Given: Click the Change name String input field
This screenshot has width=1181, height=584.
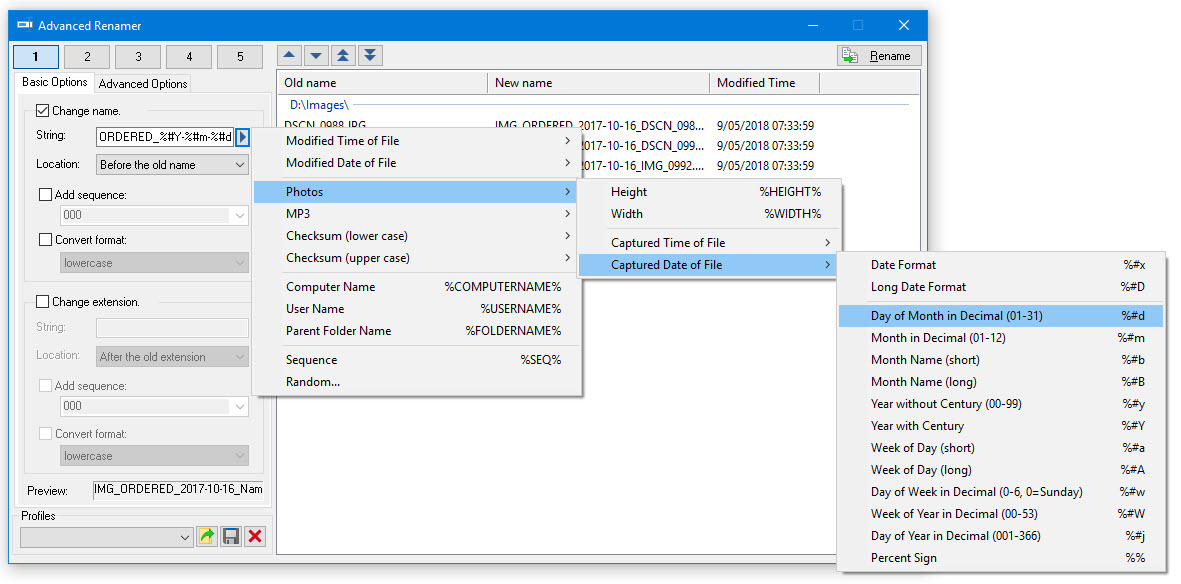Looking at the screenshot, I should coord(165,137).
